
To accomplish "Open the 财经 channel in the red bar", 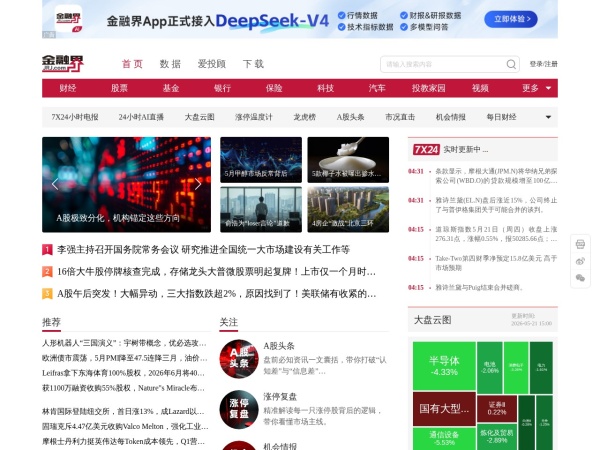I will [68, 88].
